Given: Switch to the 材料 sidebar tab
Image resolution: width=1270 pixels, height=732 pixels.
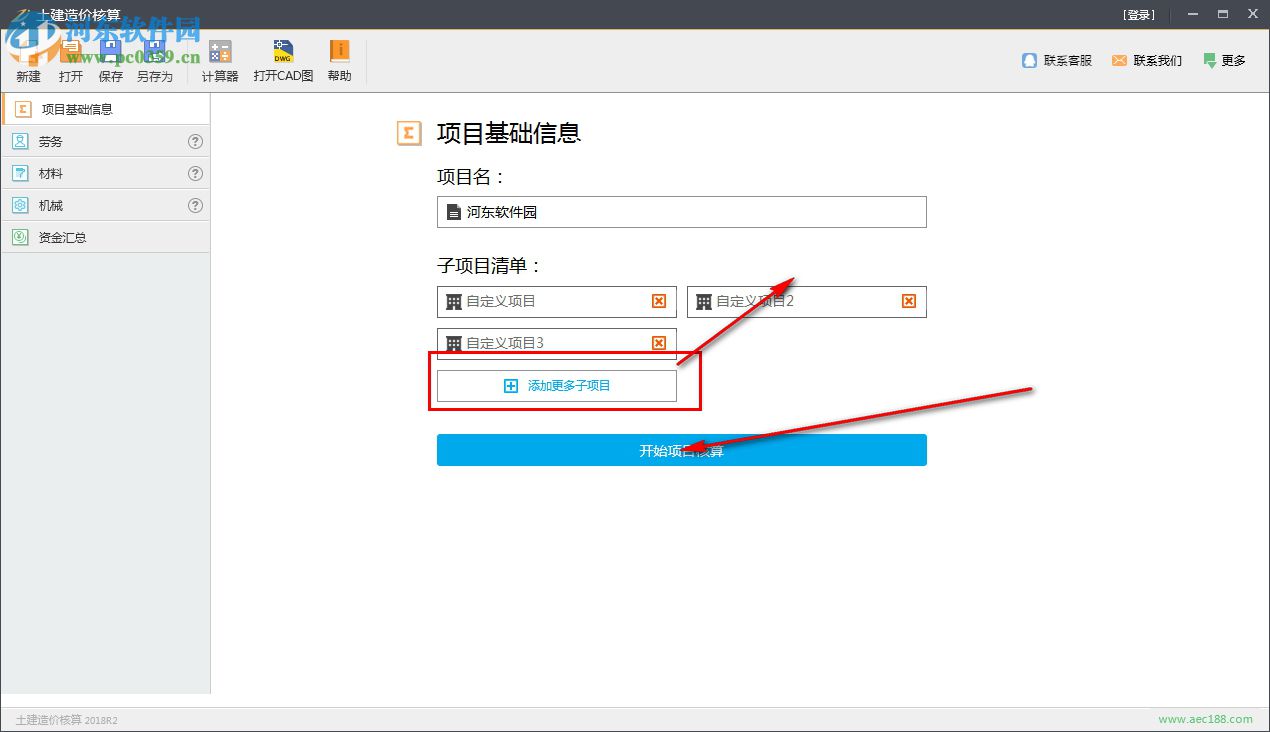Looking at the screenshot, I should click(106, 173).
